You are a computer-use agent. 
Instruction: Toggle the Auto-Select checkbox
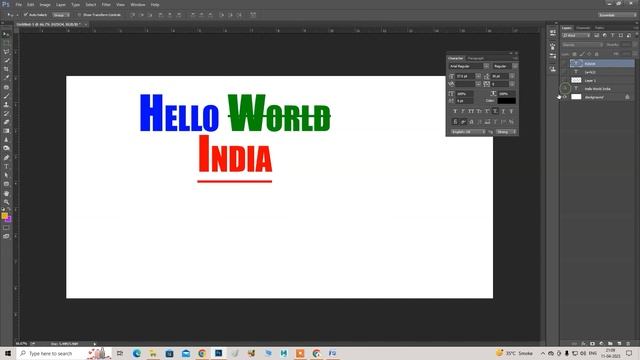point(25,15)
